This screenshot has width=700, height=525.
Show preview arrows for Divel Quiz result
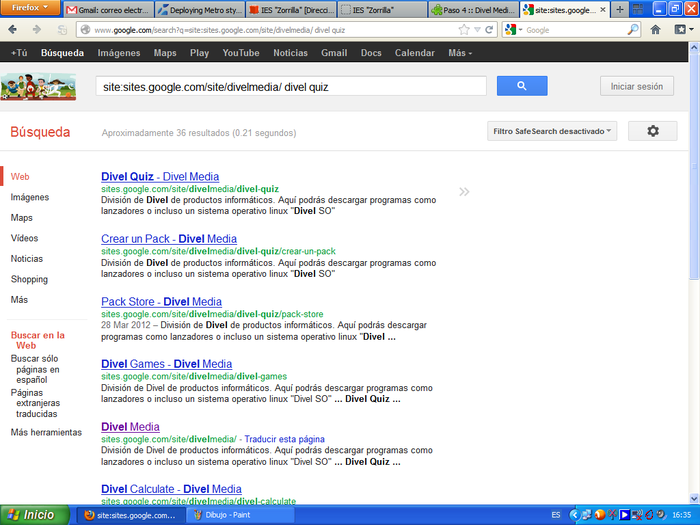coord(464,192)
